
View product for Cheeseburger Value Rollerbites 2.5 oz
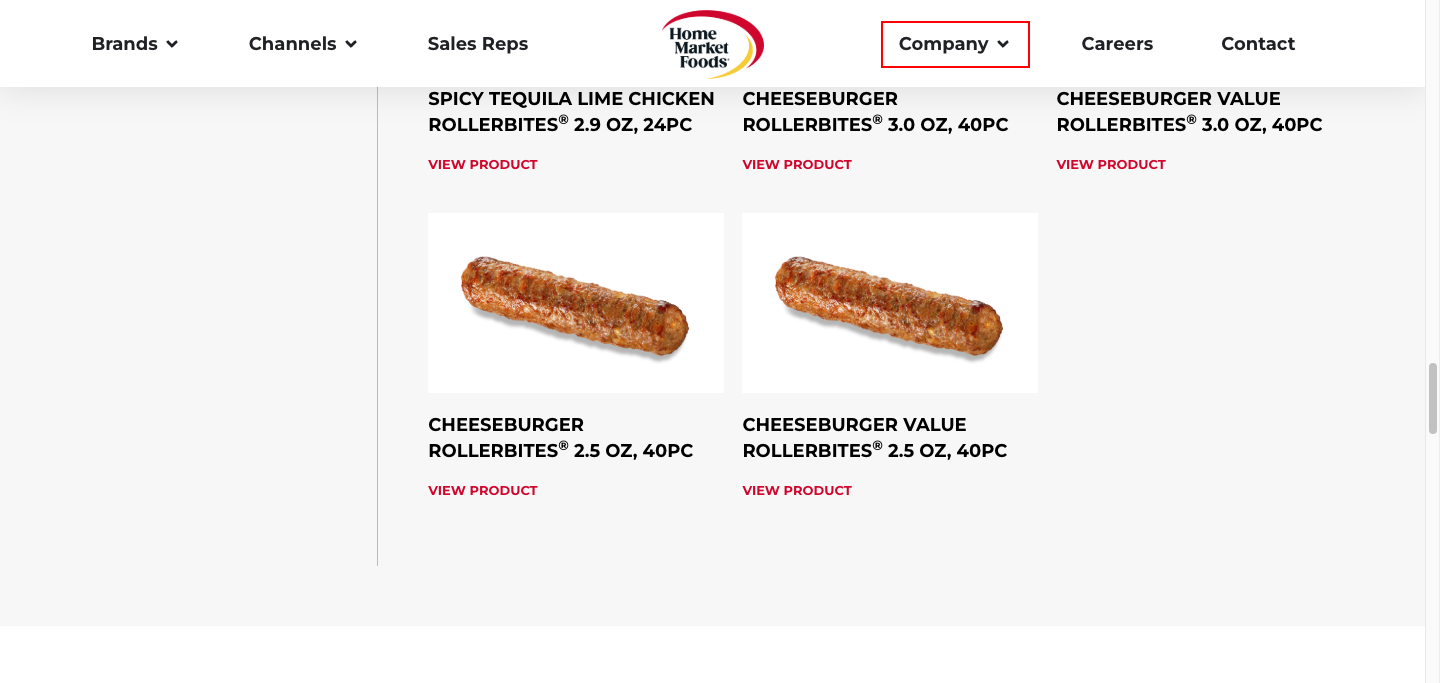pyautogui.click(x=797, y=491)
